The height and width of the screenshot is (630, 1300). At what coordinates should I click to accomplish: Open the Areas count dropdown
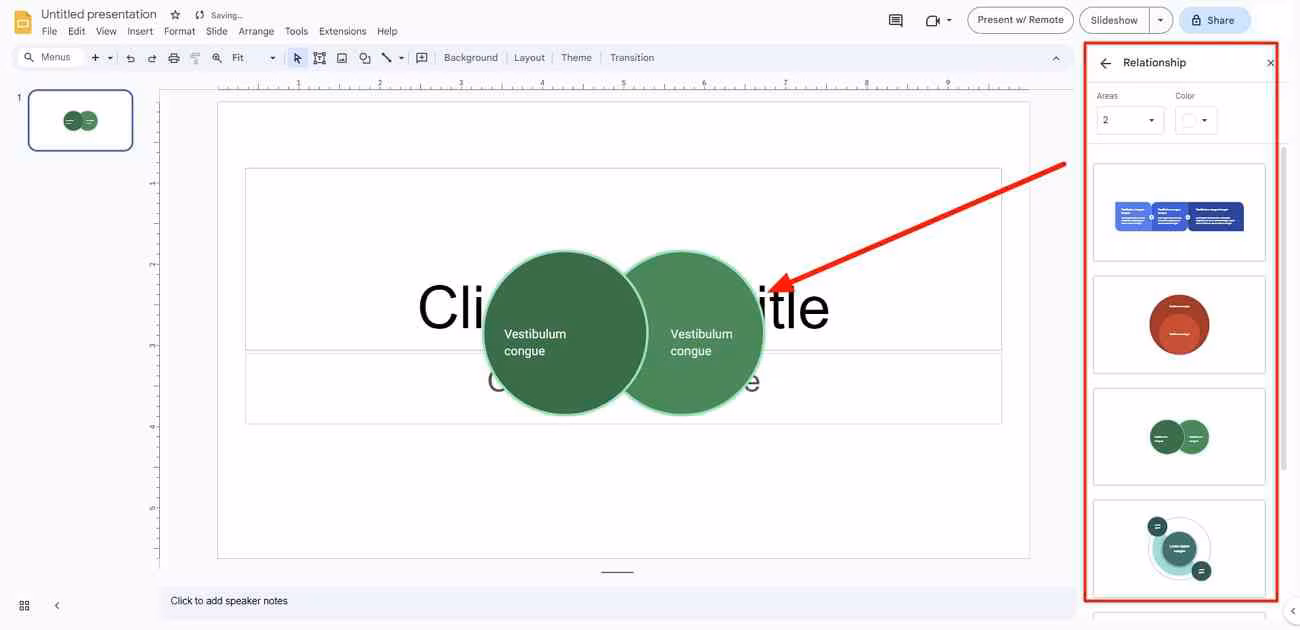pos(1130,120)
